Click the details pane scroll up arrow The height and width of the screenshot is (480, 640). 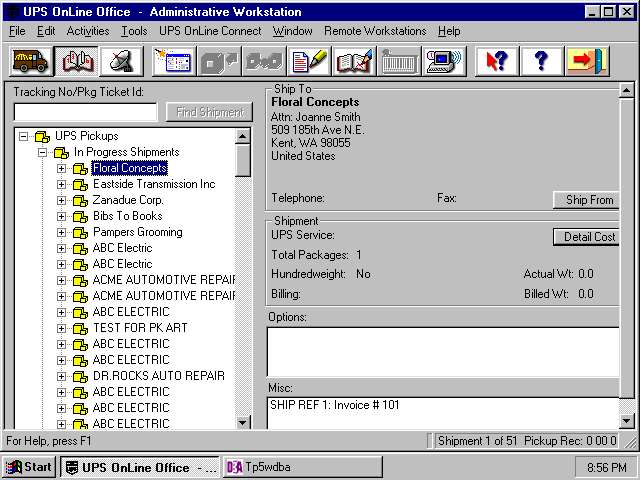point(627,90)
